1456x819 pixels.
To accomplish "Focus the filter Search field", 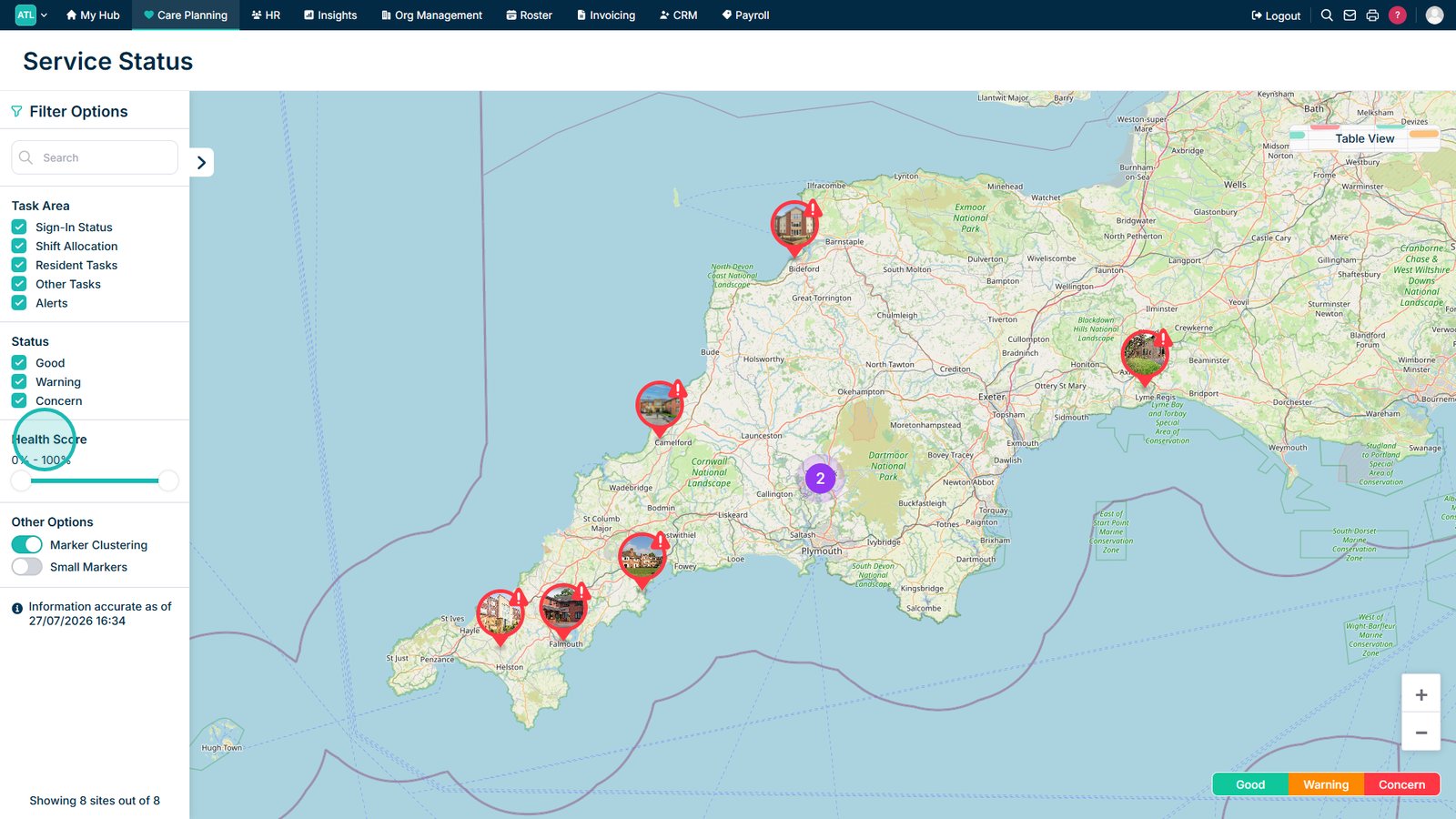I will point(95,157).
